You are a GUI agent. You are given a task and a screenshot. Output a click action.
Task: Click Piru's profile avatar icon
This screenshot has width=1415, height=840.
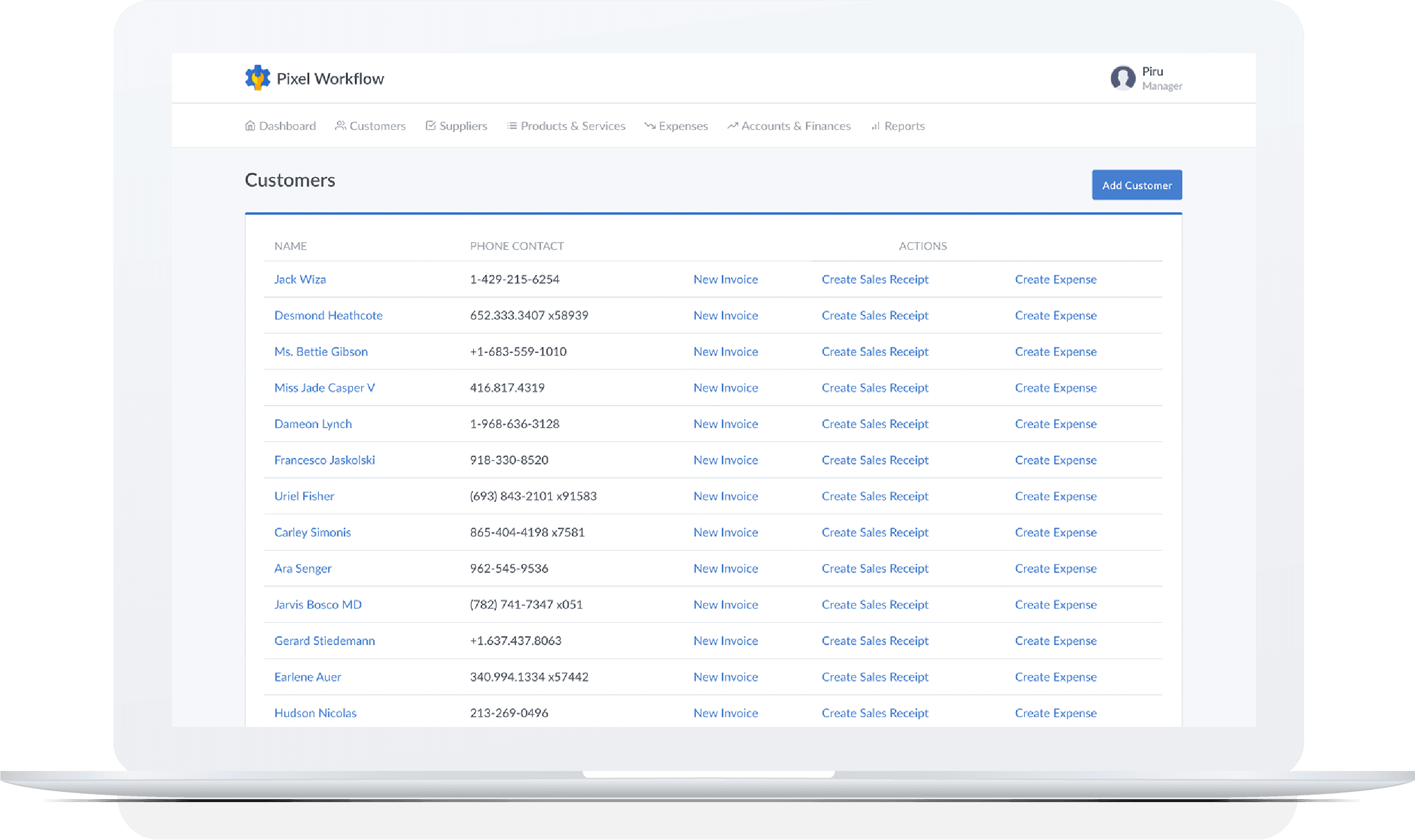(x=1122, y=77)
